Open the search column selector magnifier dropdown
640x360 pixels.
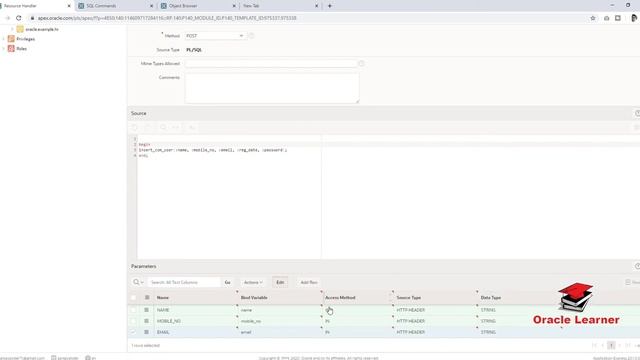(x=138, y=282)
